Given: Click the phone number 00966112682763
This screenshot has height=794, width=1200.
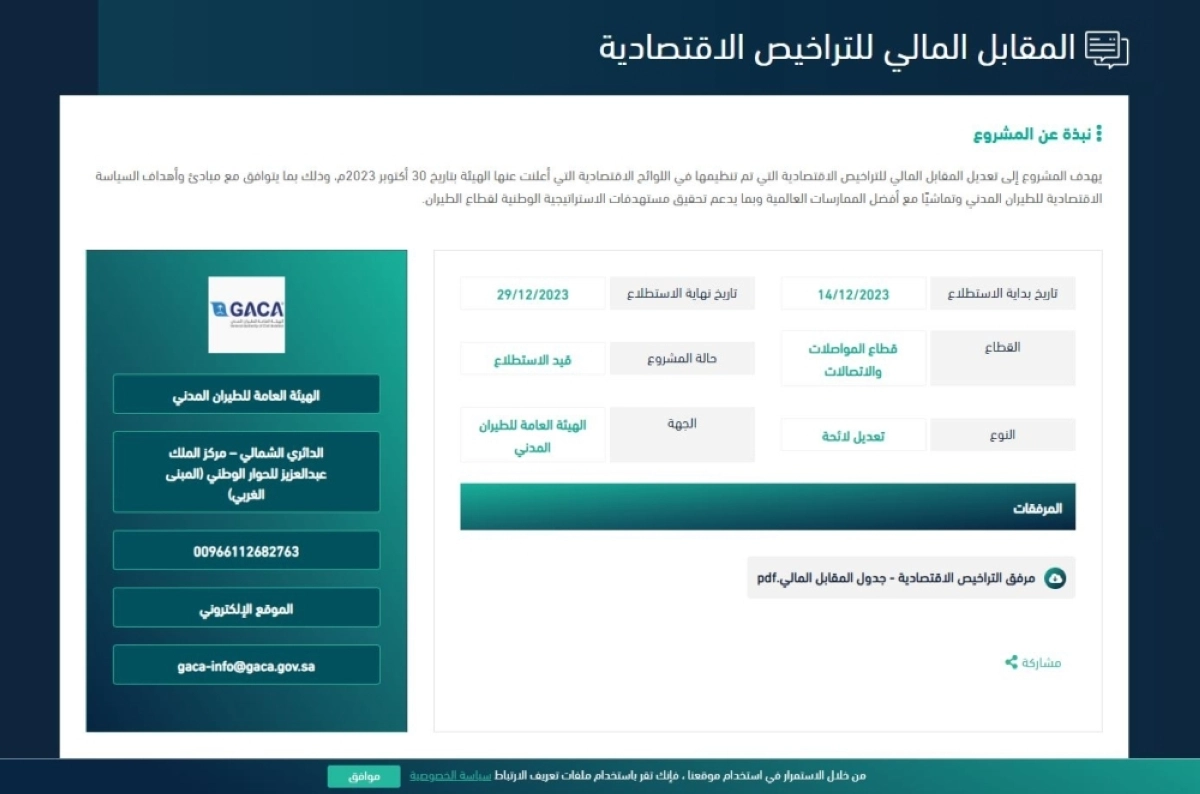Looking at the screenshot, I should 245,550.
